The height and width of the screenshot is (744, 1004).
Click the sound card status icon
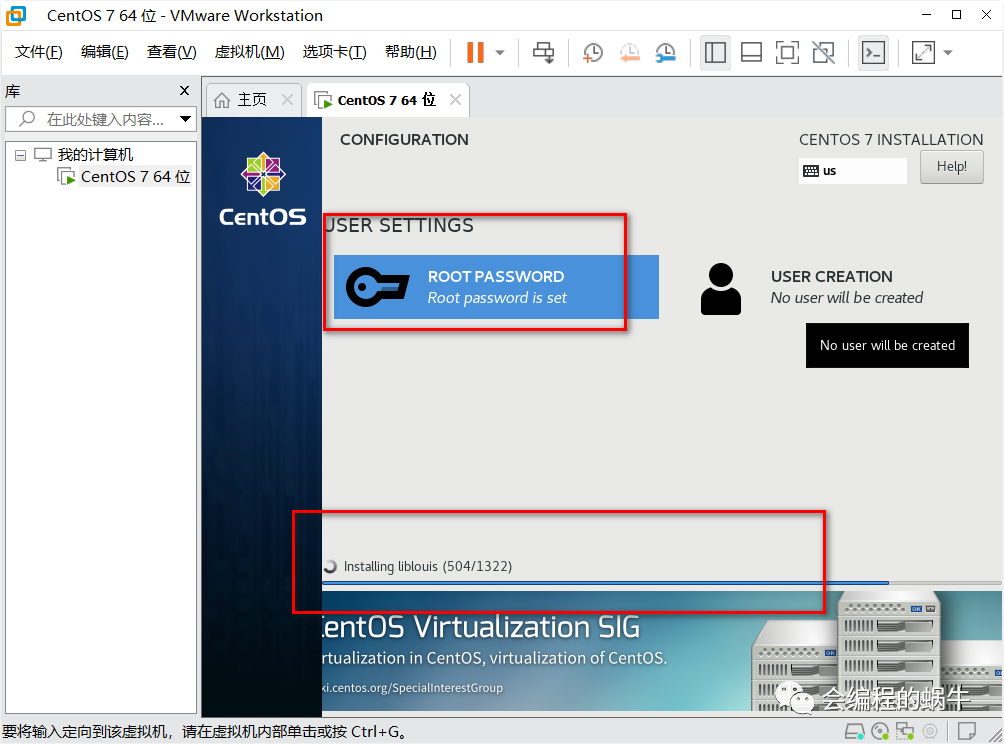(930, 731)
